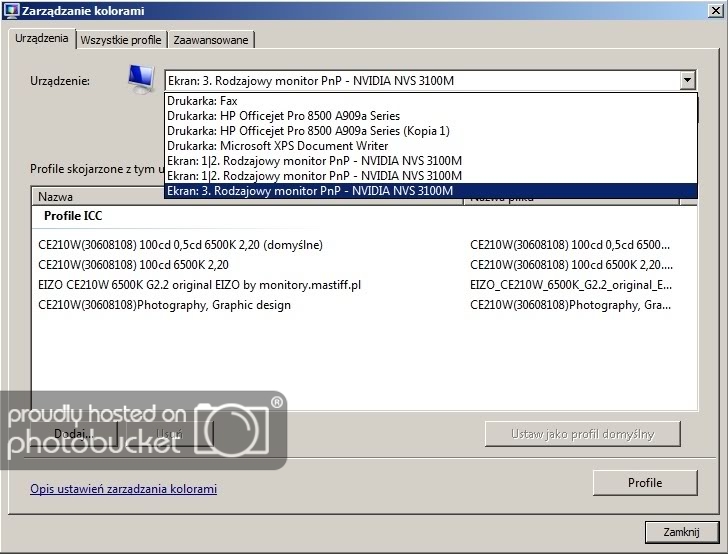Select Drukarka: Microsoft XPS Document Writer

[x=430, y=146]
